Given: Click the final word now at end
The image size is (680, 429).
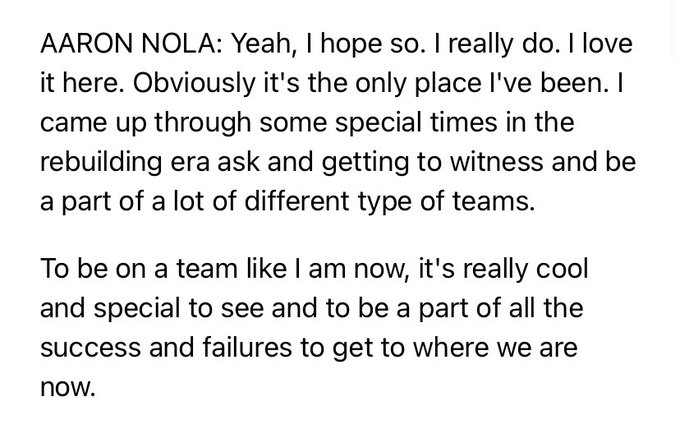Looking at the screenshot, I should 67,387.
